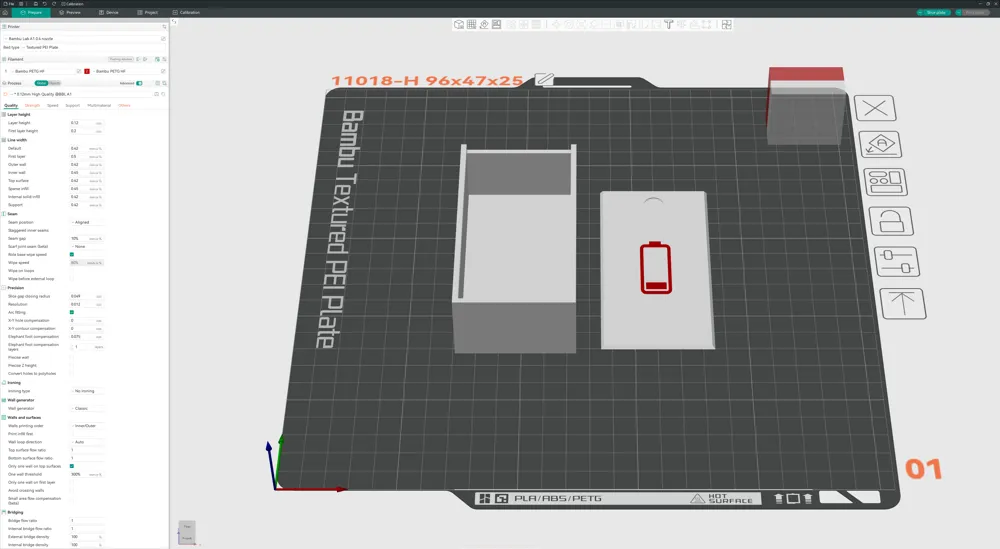This screenshot has width=1000, height=549.
Task: Switch Process scope to Objects
Action: pos(55,84)
